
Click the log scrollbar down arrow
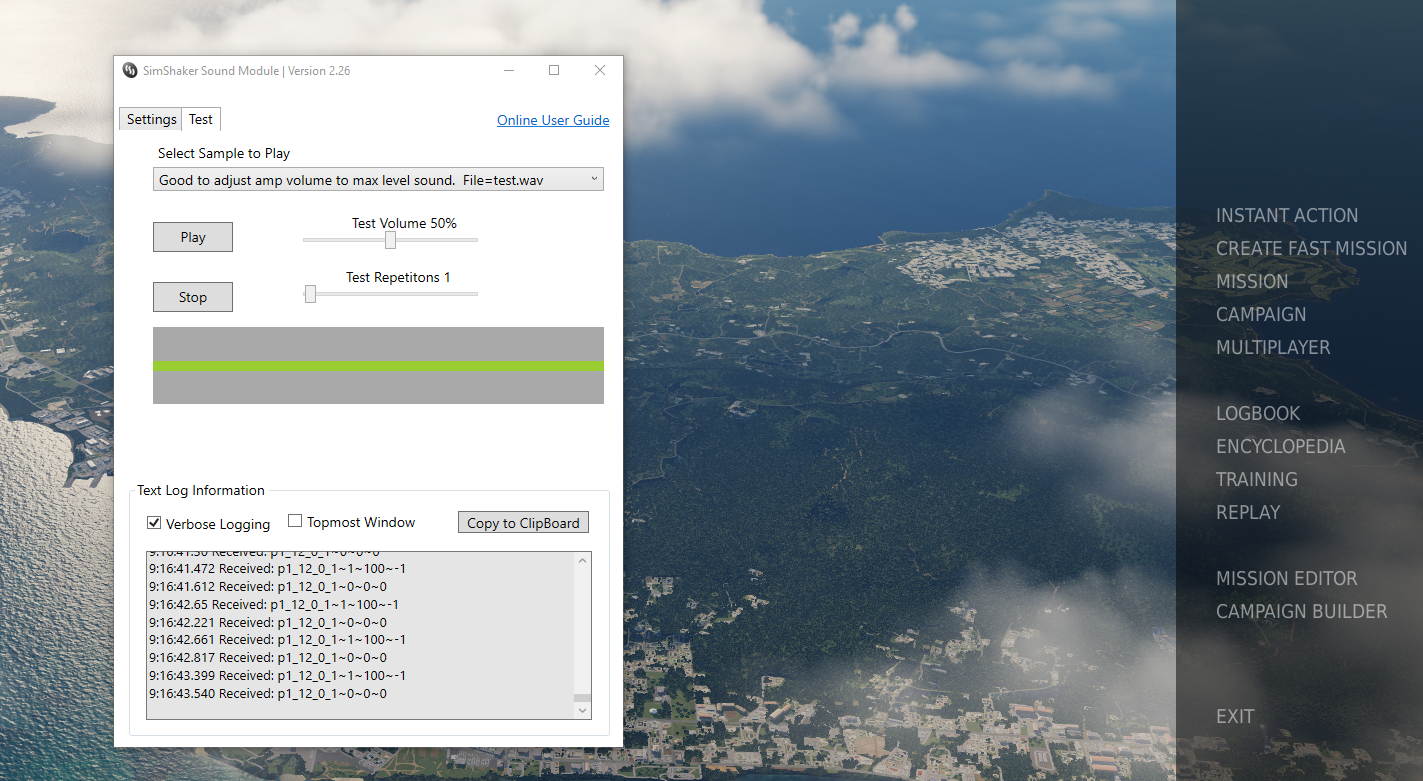click(x=584, y=710)
